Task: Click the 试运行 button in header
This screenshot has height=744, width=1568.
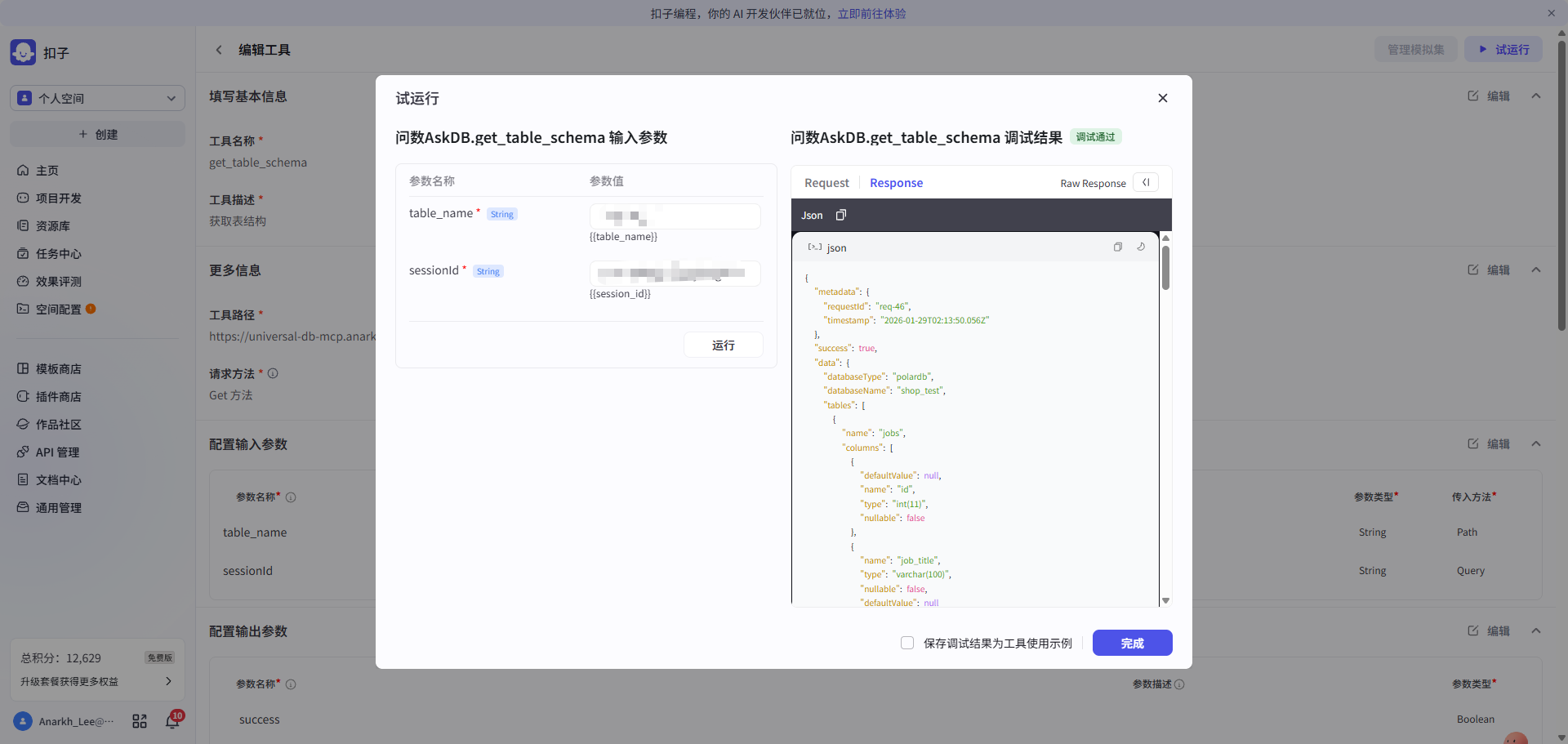Action: pos(1503,50)
